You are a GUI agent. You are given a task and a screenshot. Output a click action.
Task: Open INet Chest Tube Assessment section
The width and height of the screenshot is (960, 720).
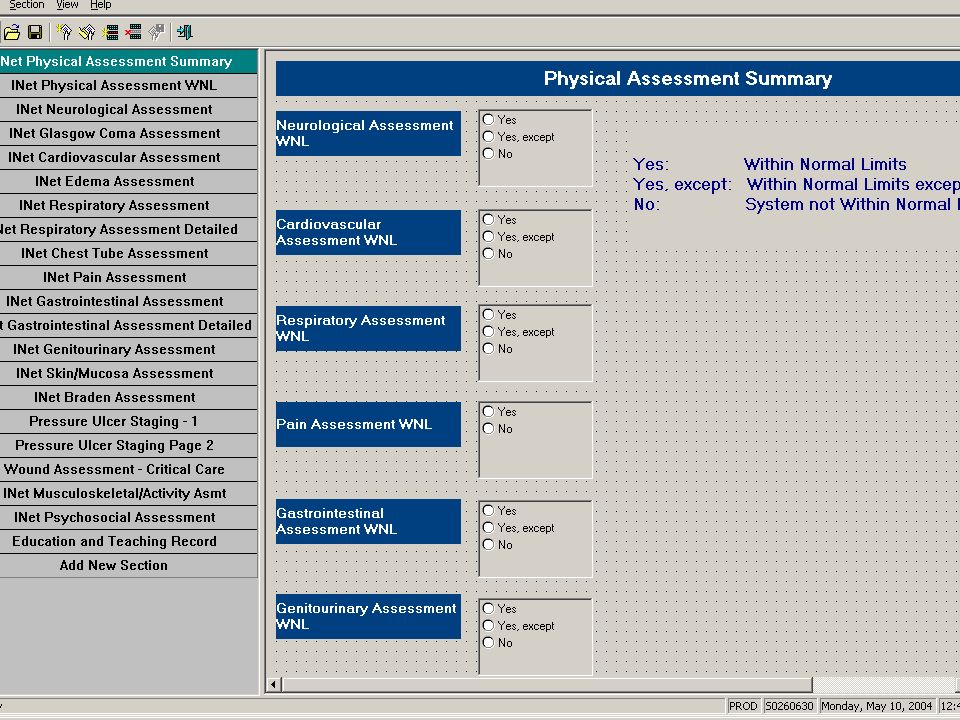[x=129, y=253]
